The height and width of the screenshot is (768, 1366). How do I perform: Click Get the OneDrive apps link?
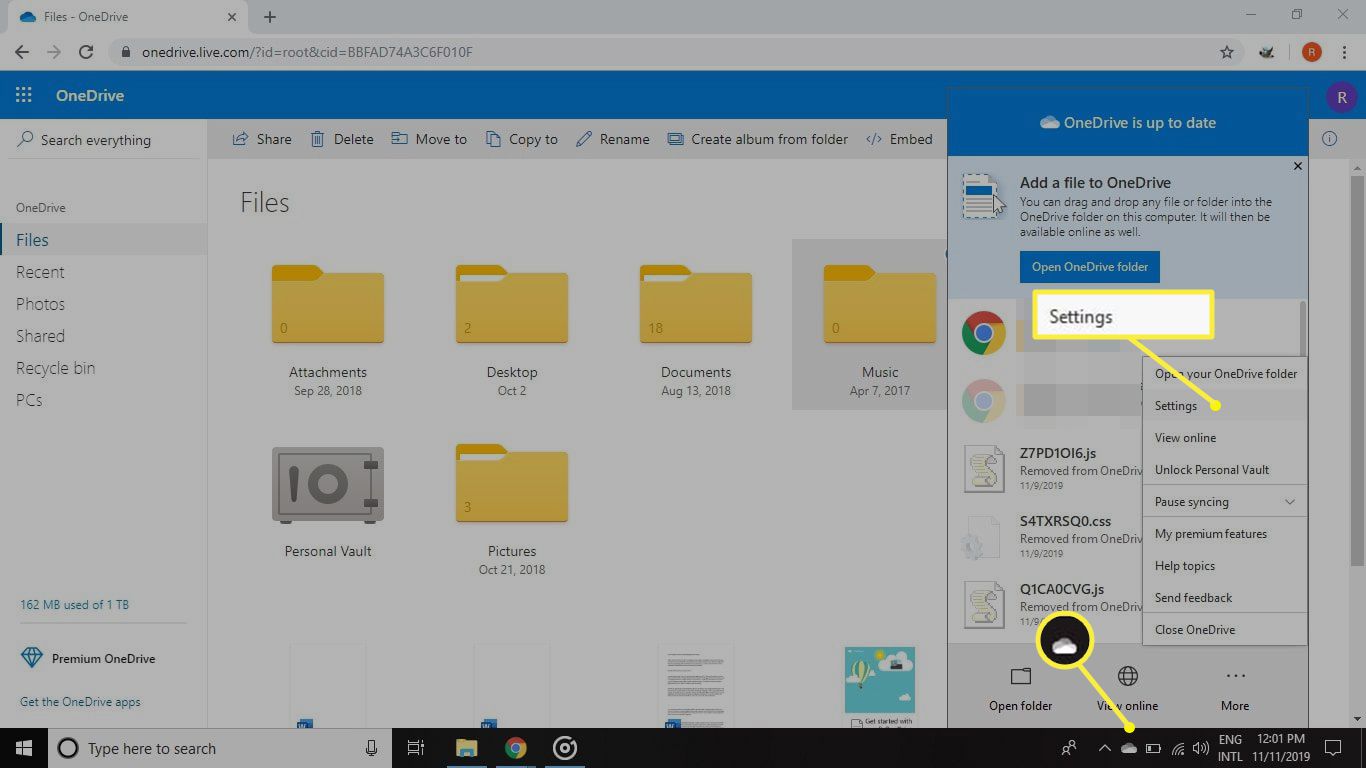pyautogui.click(x=80, y=702)
